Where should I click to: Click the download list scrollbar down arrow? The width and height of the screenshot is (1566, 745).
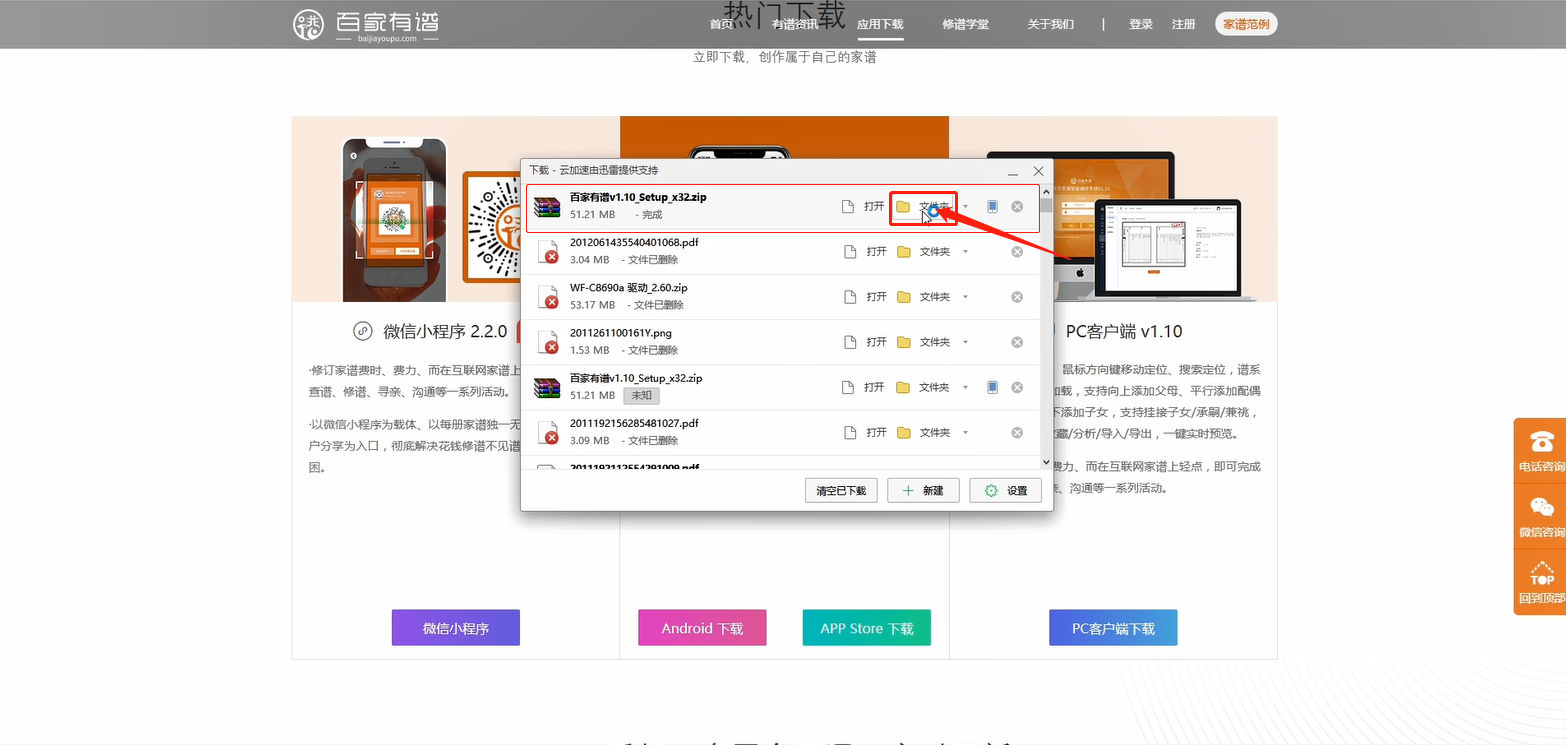[x=1046, y=462]
